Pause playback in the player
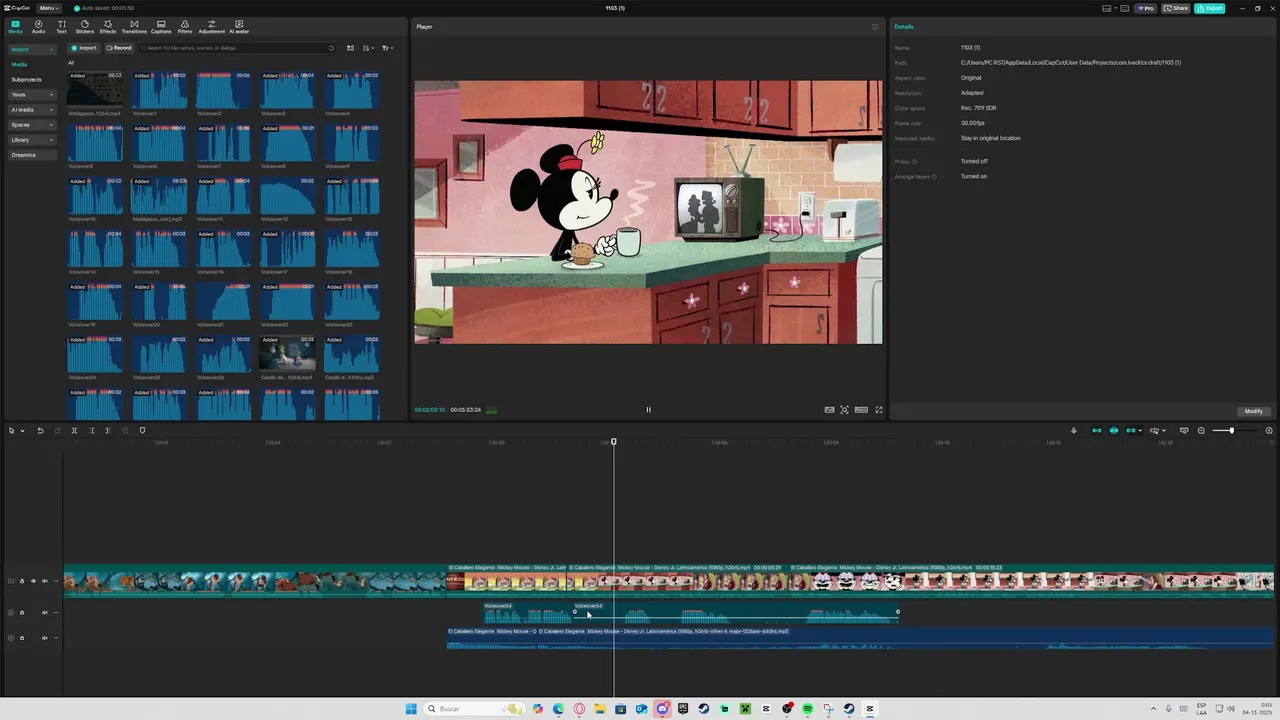Image resolution: width=1280 pixels, height=720 pixels. click(x=648, y=409)
